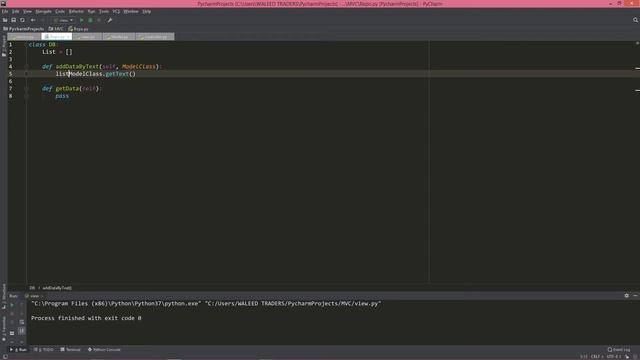Click the Repo.py file breadcrumb
640x360 pixels.
click(78, 29)
